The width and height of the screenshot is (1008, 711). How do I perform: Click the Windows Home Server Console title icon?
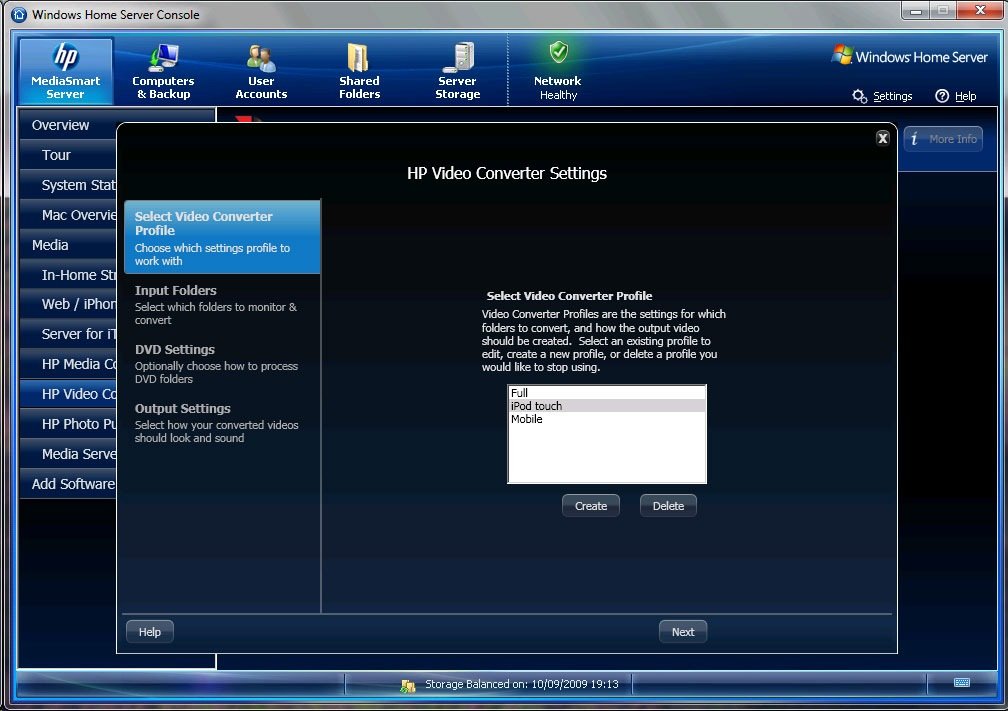coord(19,14)
